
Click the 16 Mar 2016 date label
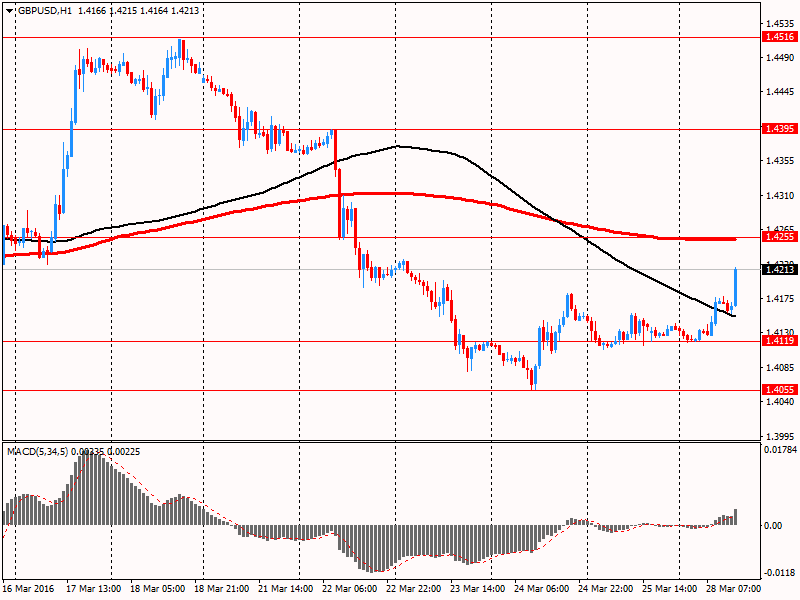click(28, 589)
